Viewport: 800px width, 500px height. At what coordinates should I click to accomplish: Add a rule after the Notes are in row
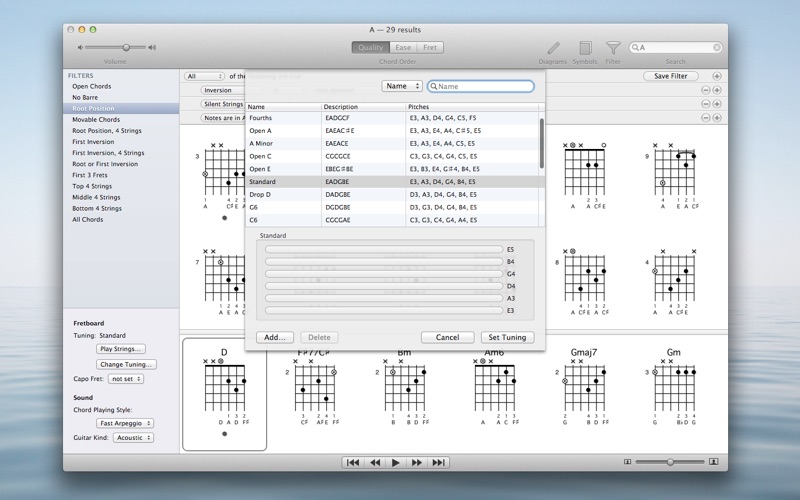[x=717, y=117]
